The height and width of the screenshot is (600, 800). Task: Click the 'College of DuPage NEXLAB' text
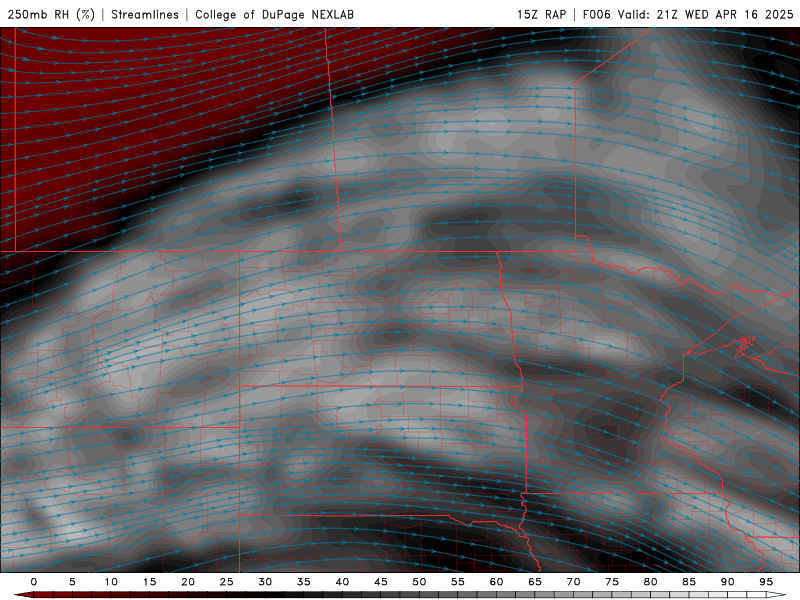click(274, 14)
